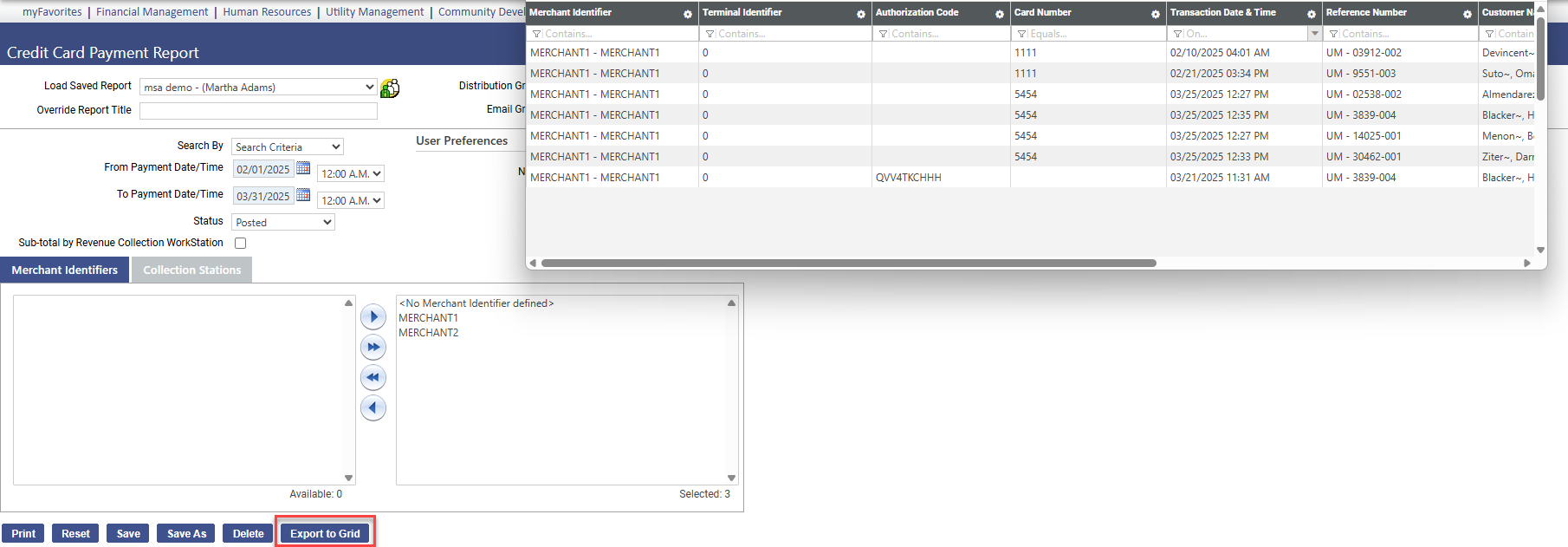
Task: Click the move all right double arrow
Action: tap(373, 347)
